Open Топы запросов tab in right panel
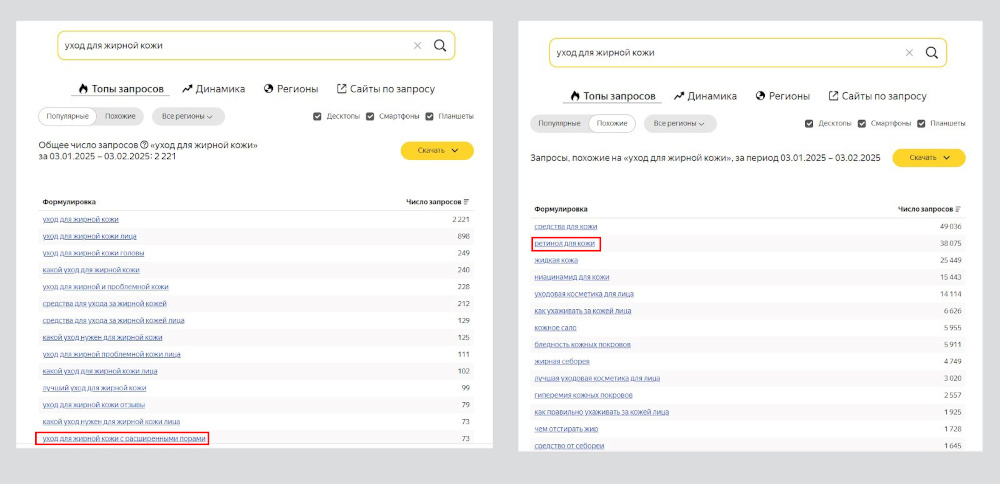The height and width of the screenshot is (484, 1000). coord(612,96)
